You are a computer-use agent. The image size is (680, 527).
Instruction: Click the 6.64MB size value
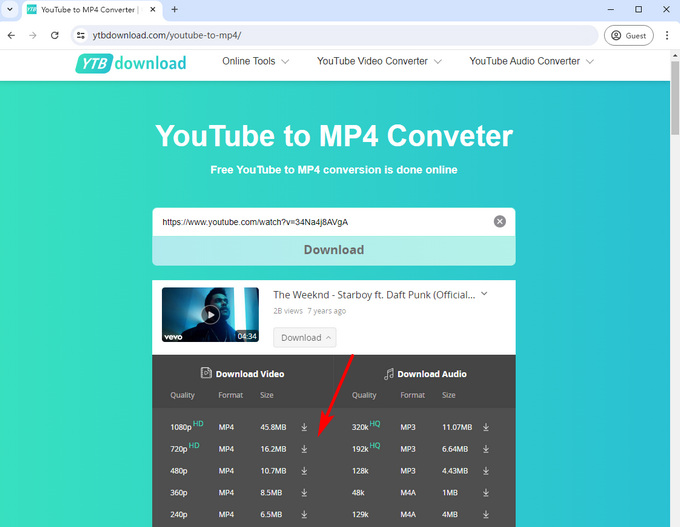tap(455, 449)
